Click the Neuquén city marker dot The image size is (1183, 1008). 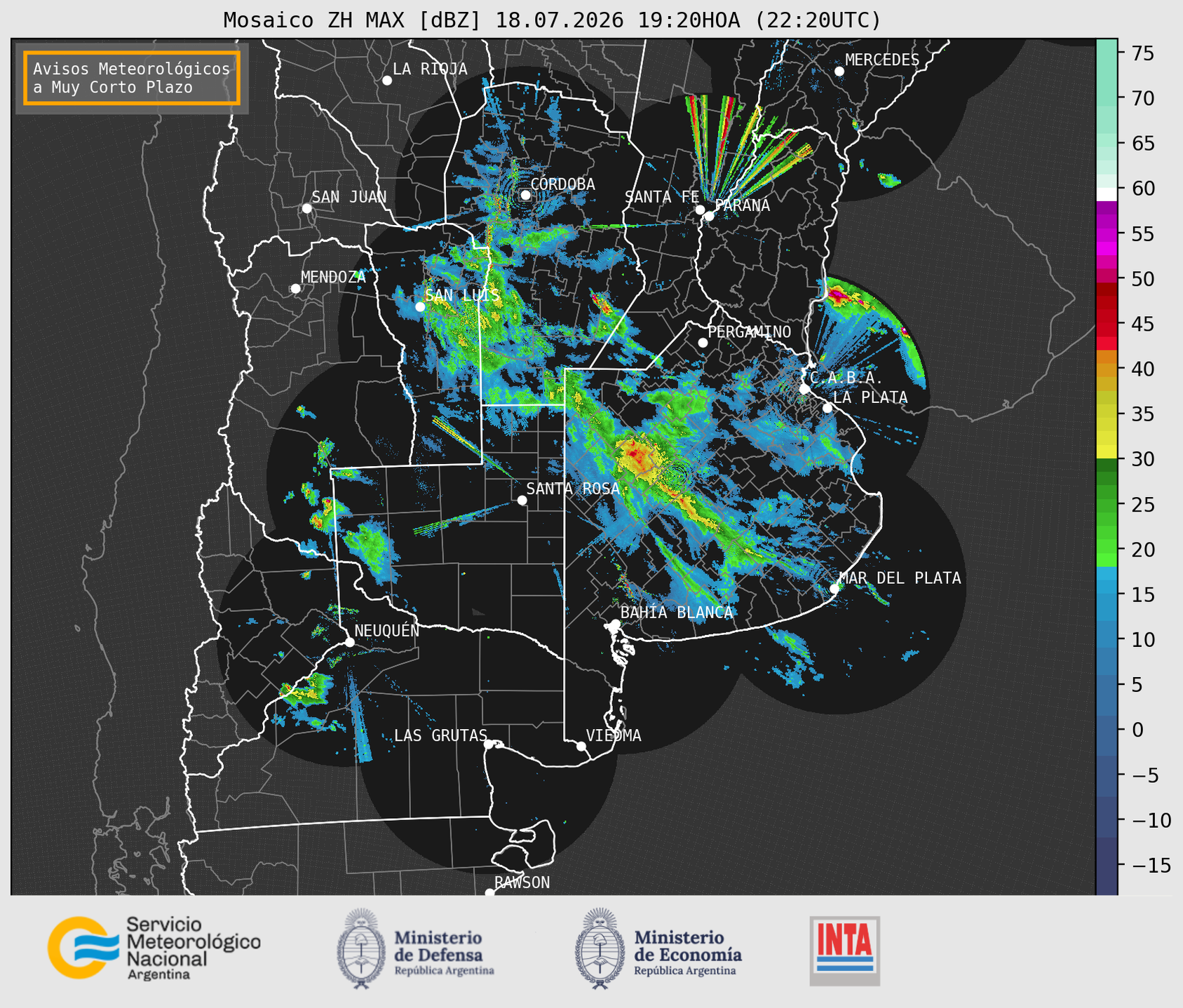[349, 642]
